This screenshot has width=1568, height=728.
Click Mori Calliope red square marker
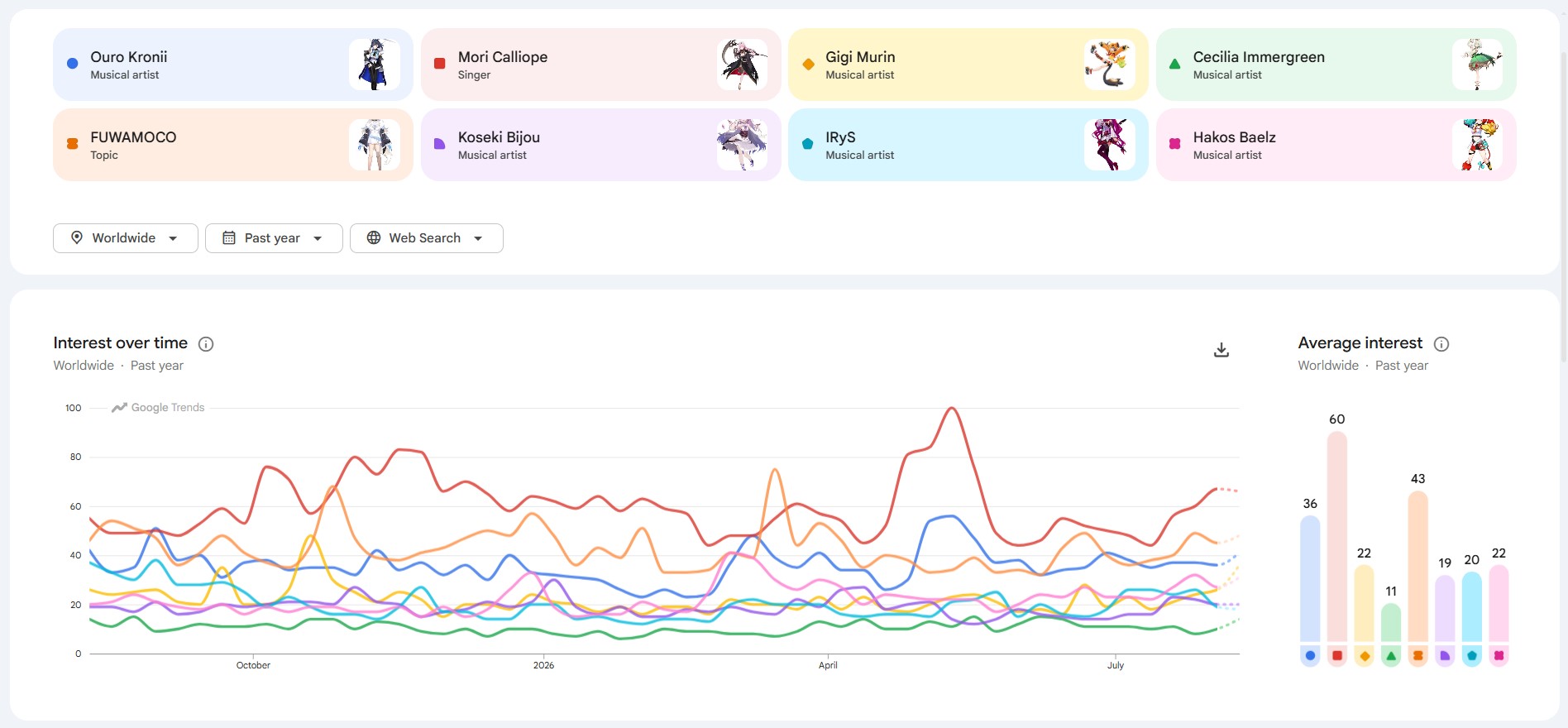pyautogui.click(x=440, y=64)
